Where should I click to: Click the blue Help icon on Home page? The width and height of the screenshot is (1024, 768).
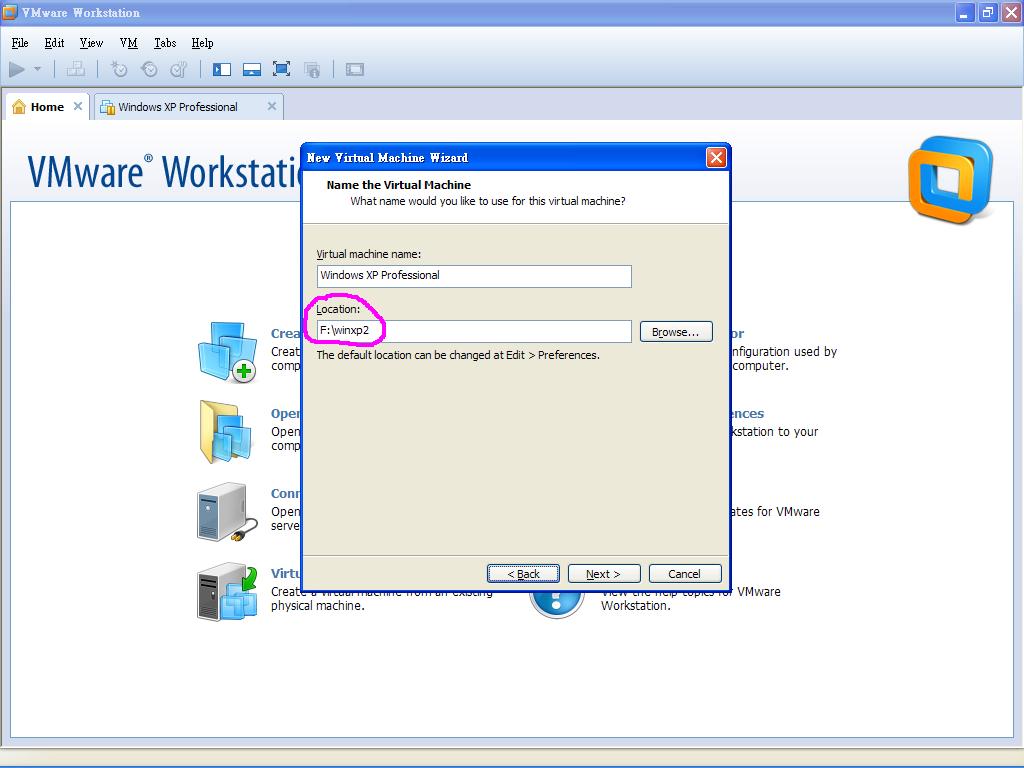tap(556, 604)
